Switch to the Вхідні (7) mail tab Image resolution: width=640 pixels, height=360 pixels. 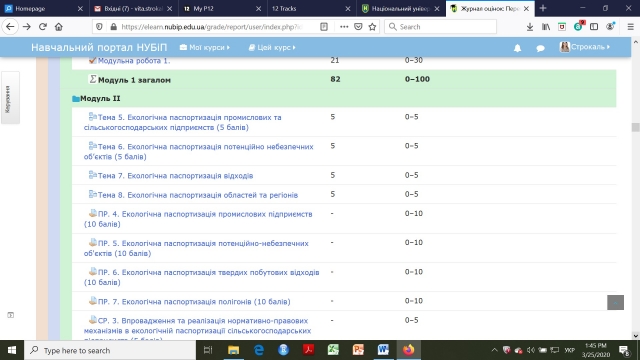pos(132,8)
